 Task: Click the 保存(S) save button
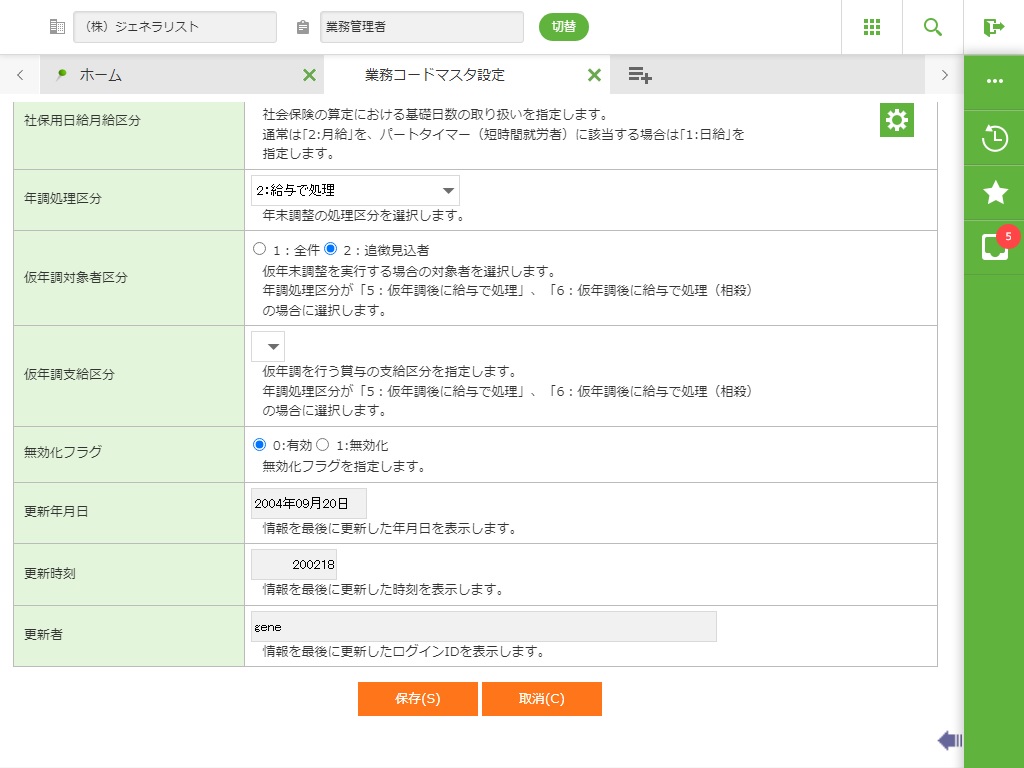pos(417,699)
